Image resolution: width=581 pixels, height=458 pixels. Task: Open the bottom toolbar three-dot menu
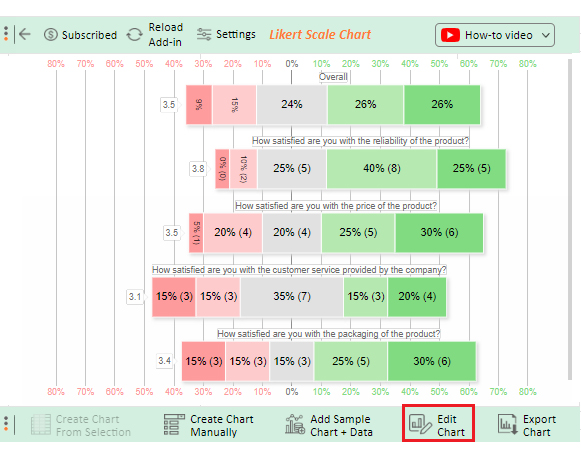pyautogui.click(x=6, y=424)
